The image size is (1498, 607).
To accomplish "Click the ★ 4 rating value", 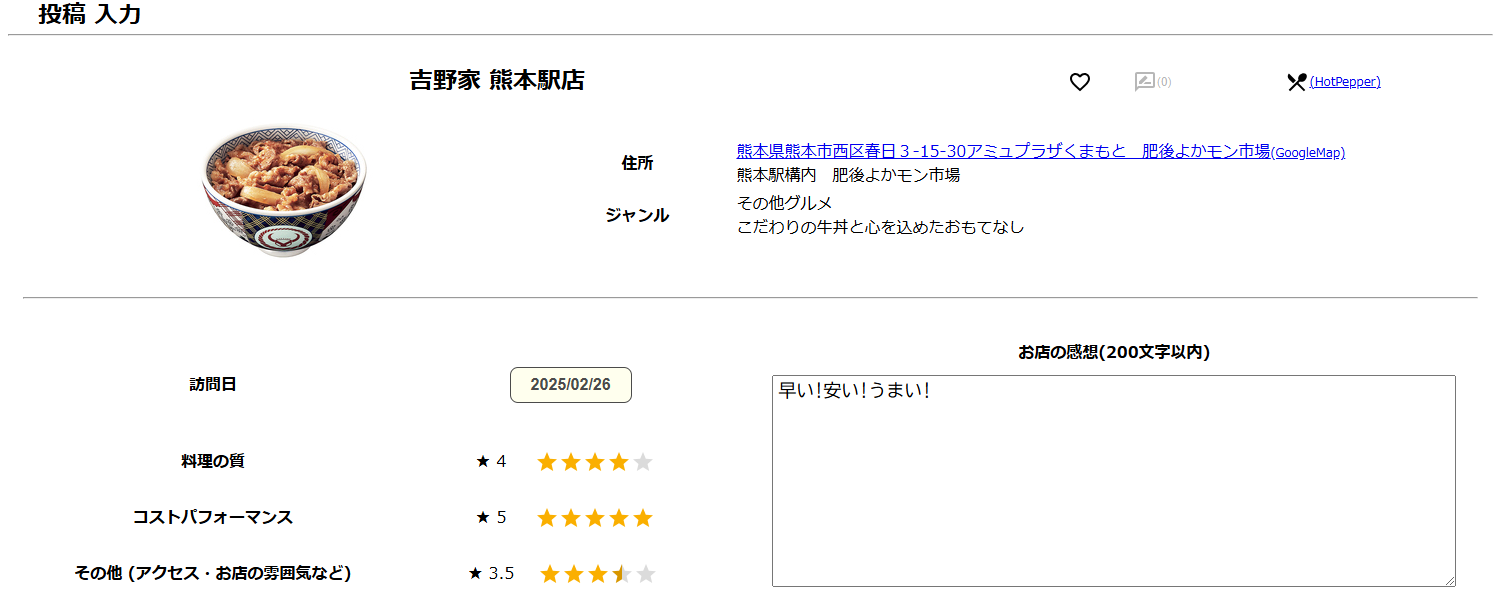I will 491,461.
